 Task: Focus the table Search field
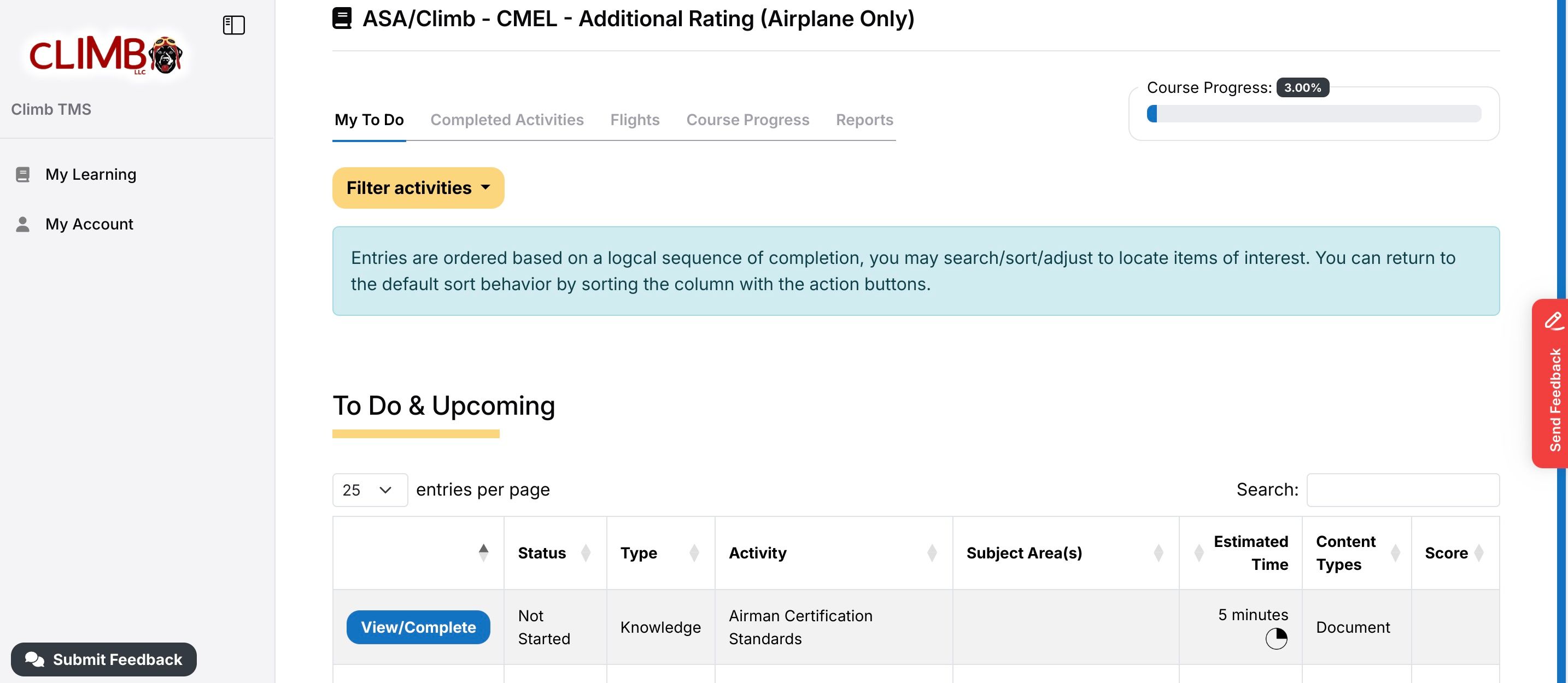point(1402,490)
